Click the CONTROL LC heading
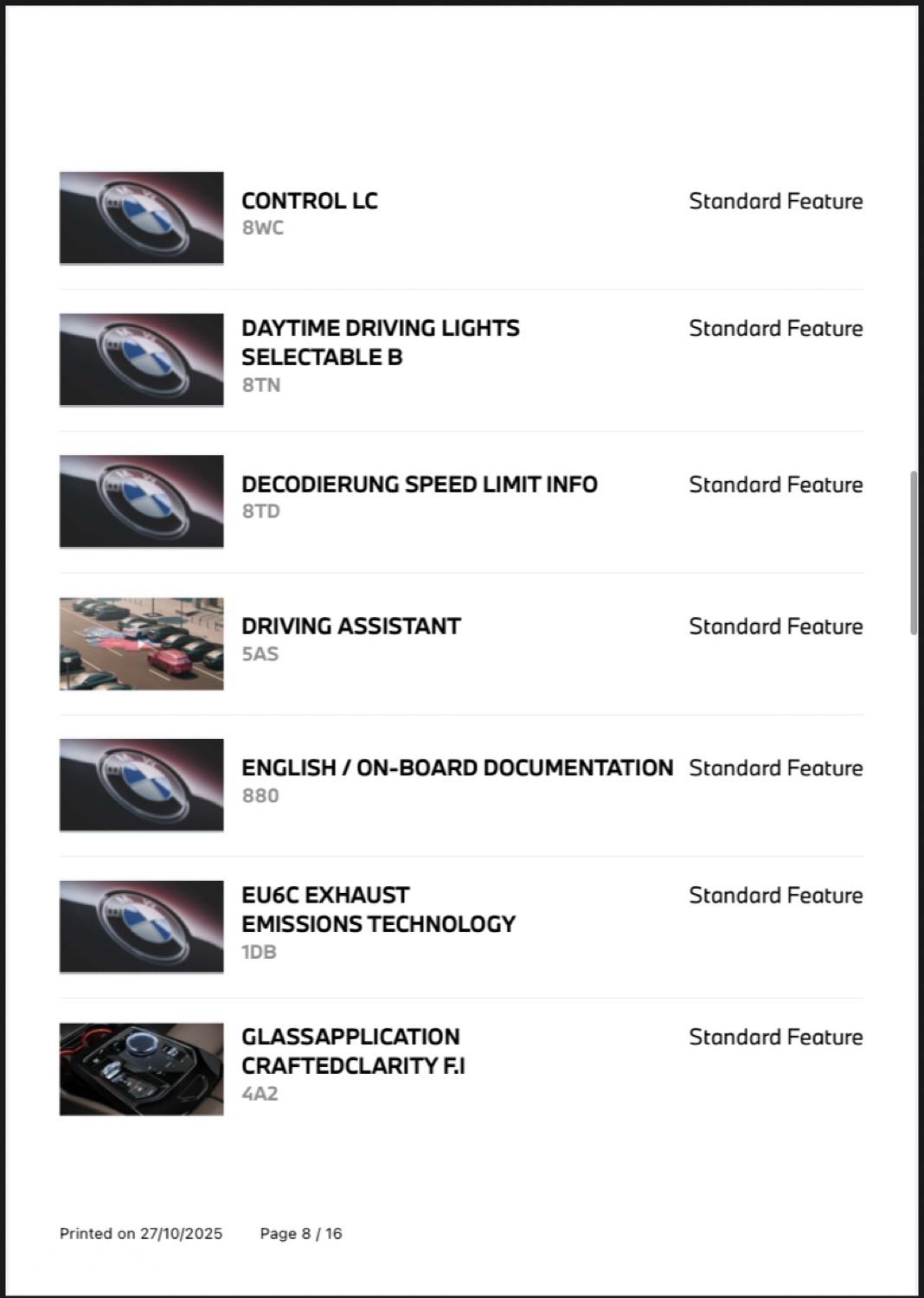Image resolution: width=924 pixels, height=1298 pixels. click(x=310, y=201)
